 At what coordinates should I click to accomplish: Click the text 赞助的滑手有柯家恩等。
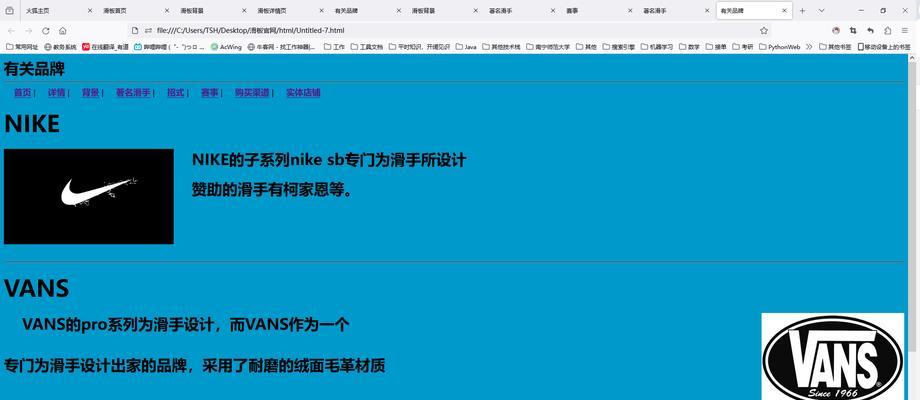273,190
